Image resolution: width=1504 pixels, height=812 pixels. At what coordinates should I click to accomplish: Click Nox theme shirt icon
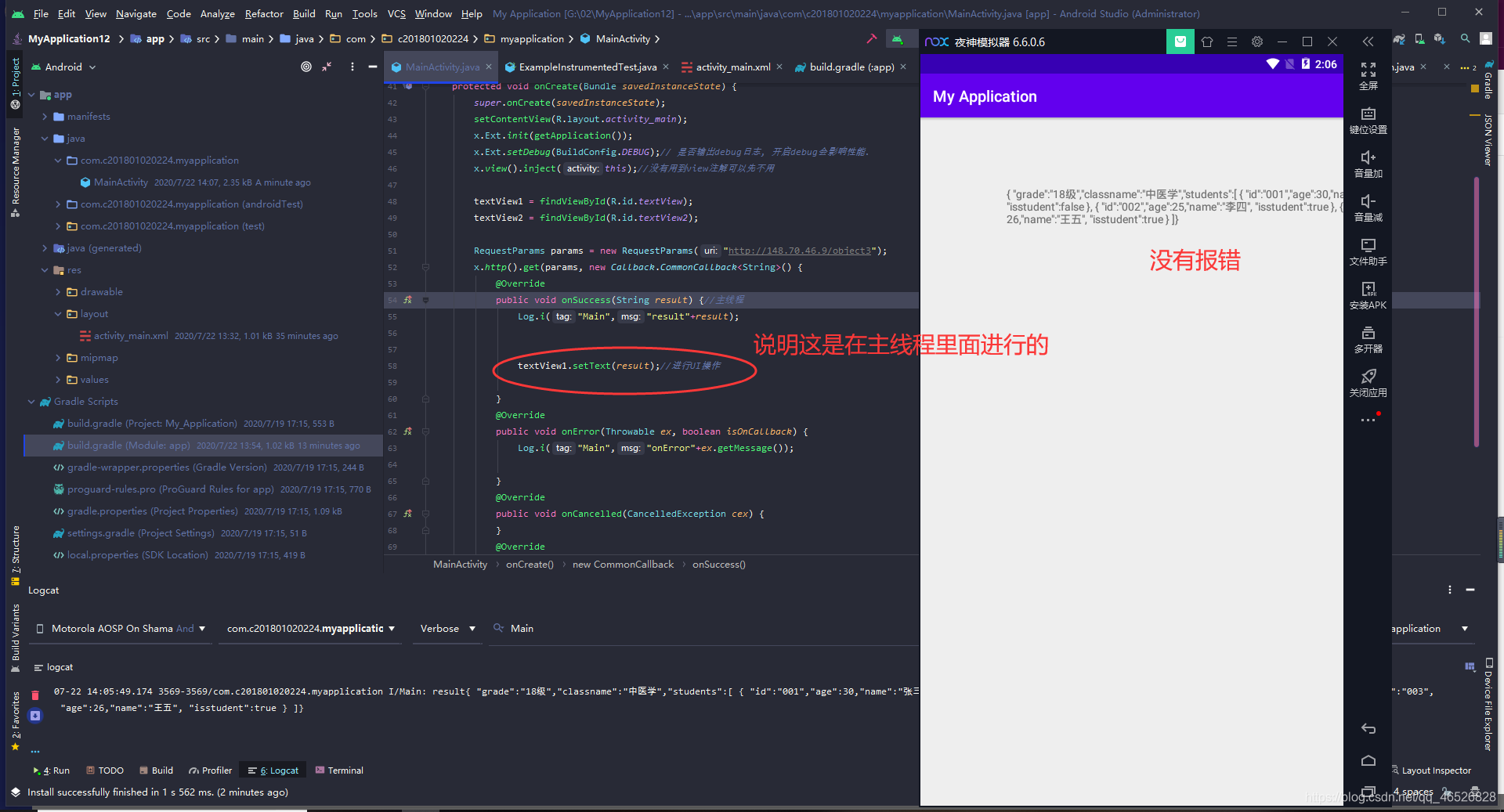(x=1206, y=42)
